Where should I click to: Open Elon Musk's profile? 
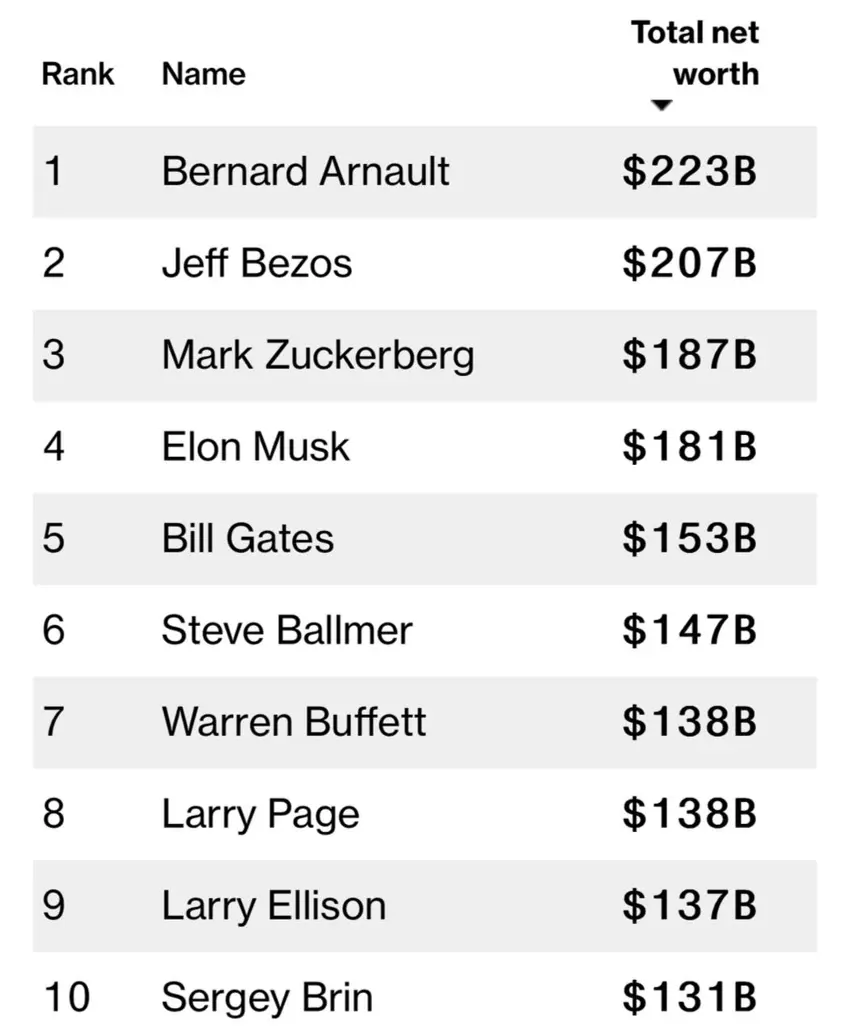pos(256,446)
